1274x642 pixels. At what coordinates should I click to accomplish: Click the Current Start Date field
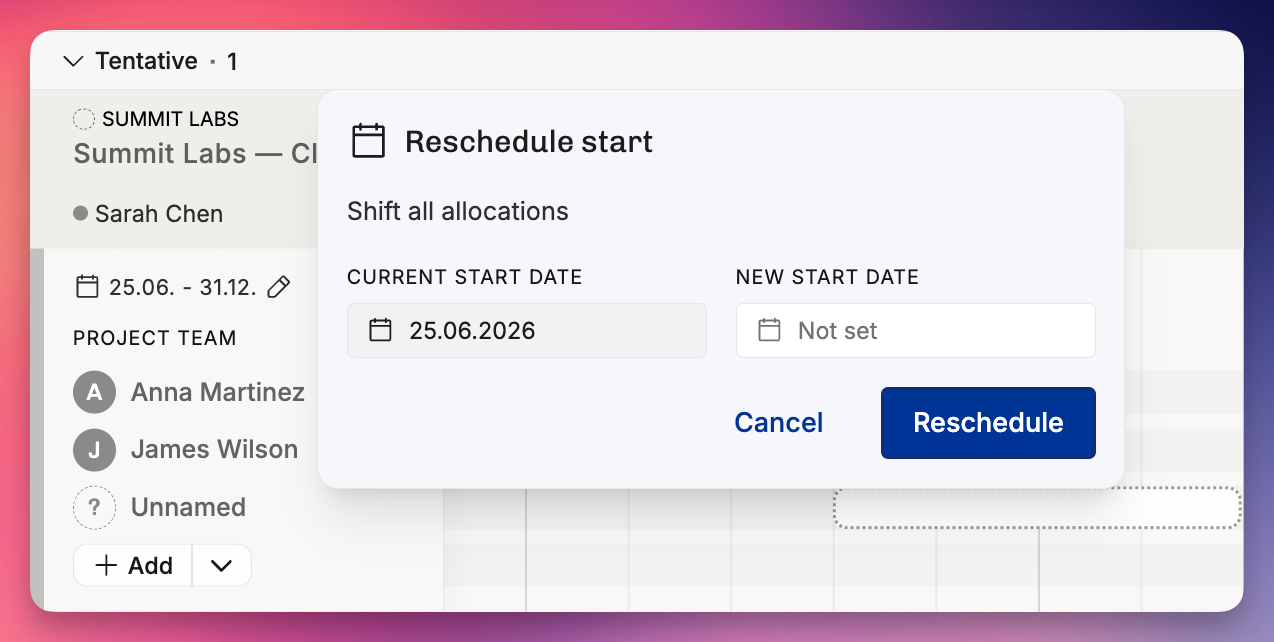[x=527, y=330]
